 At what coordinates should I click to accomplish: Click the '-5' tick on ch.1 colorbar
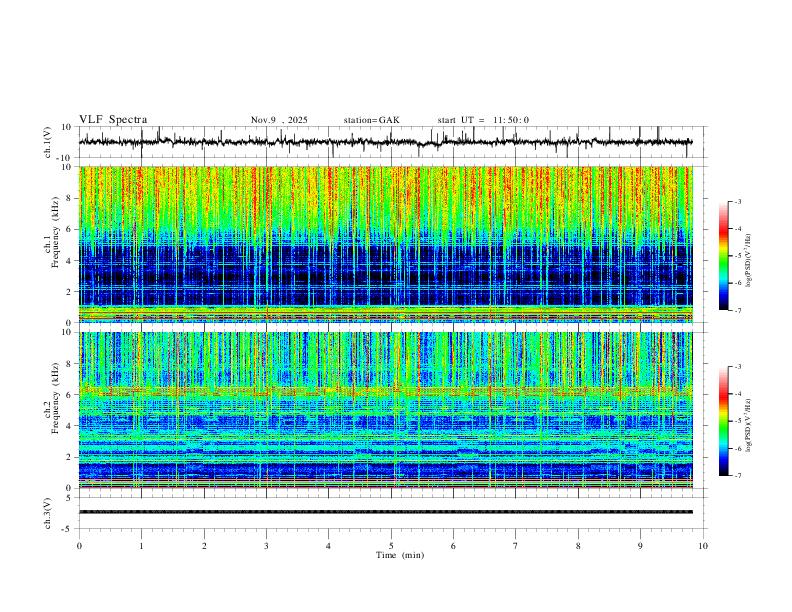pos(738,256)
